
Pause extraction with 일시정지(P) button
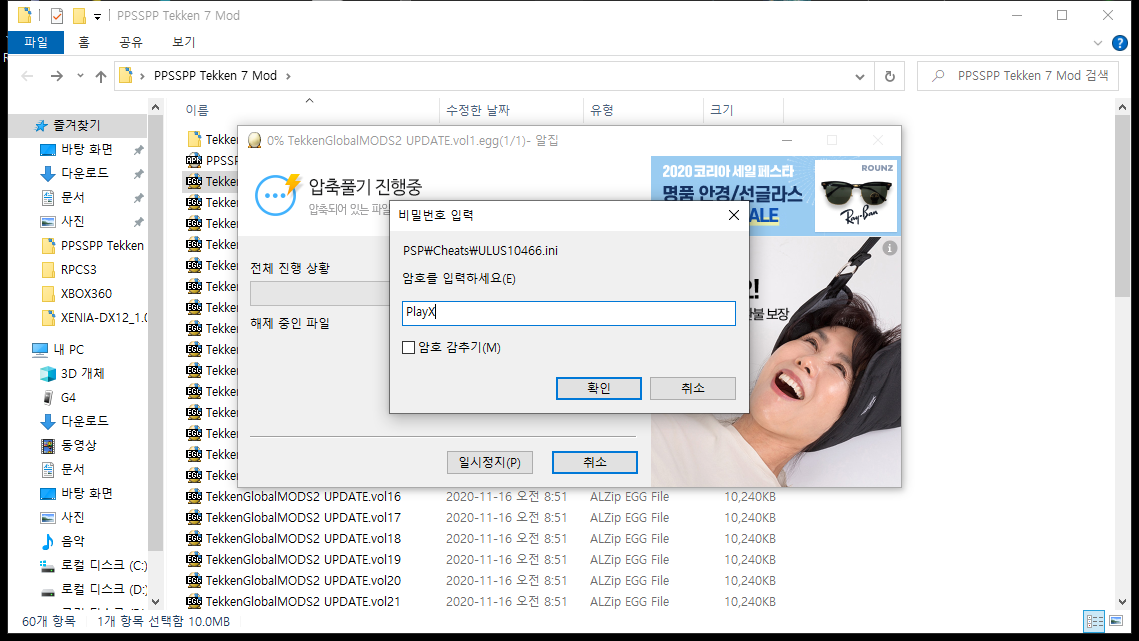[x=490, y=462]
